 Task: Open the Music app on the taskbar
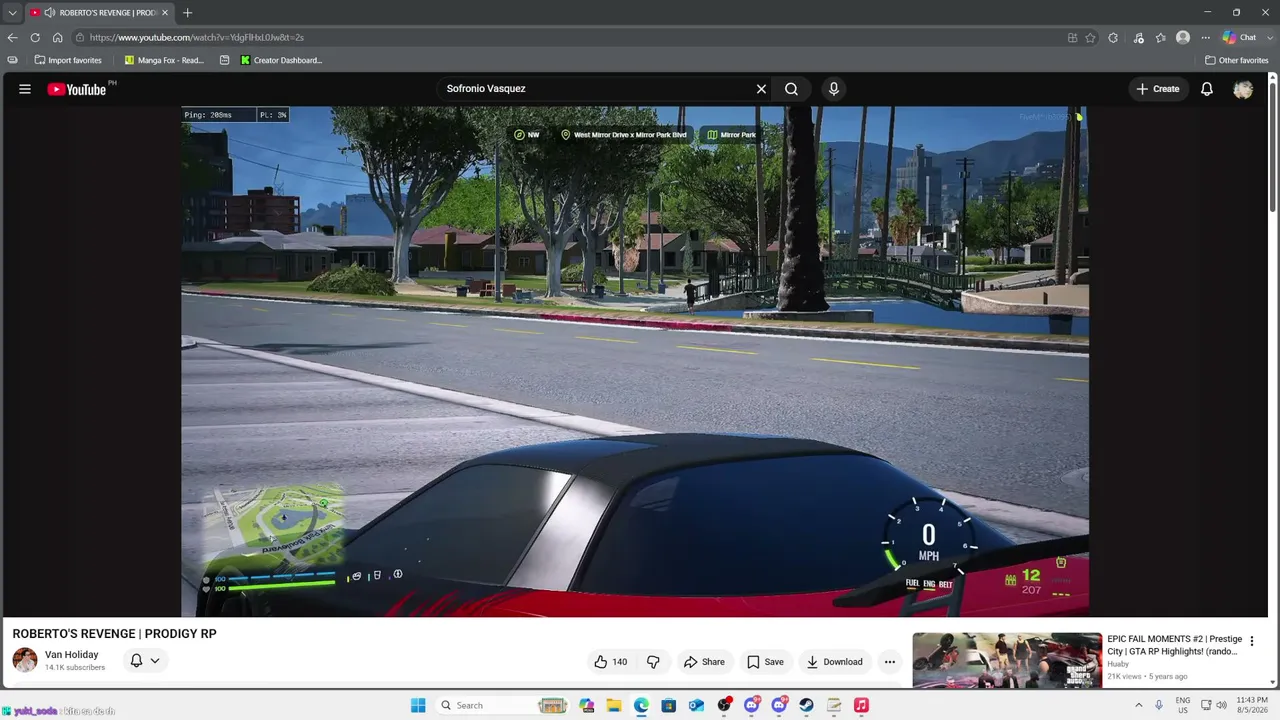[x=861, y=705]
